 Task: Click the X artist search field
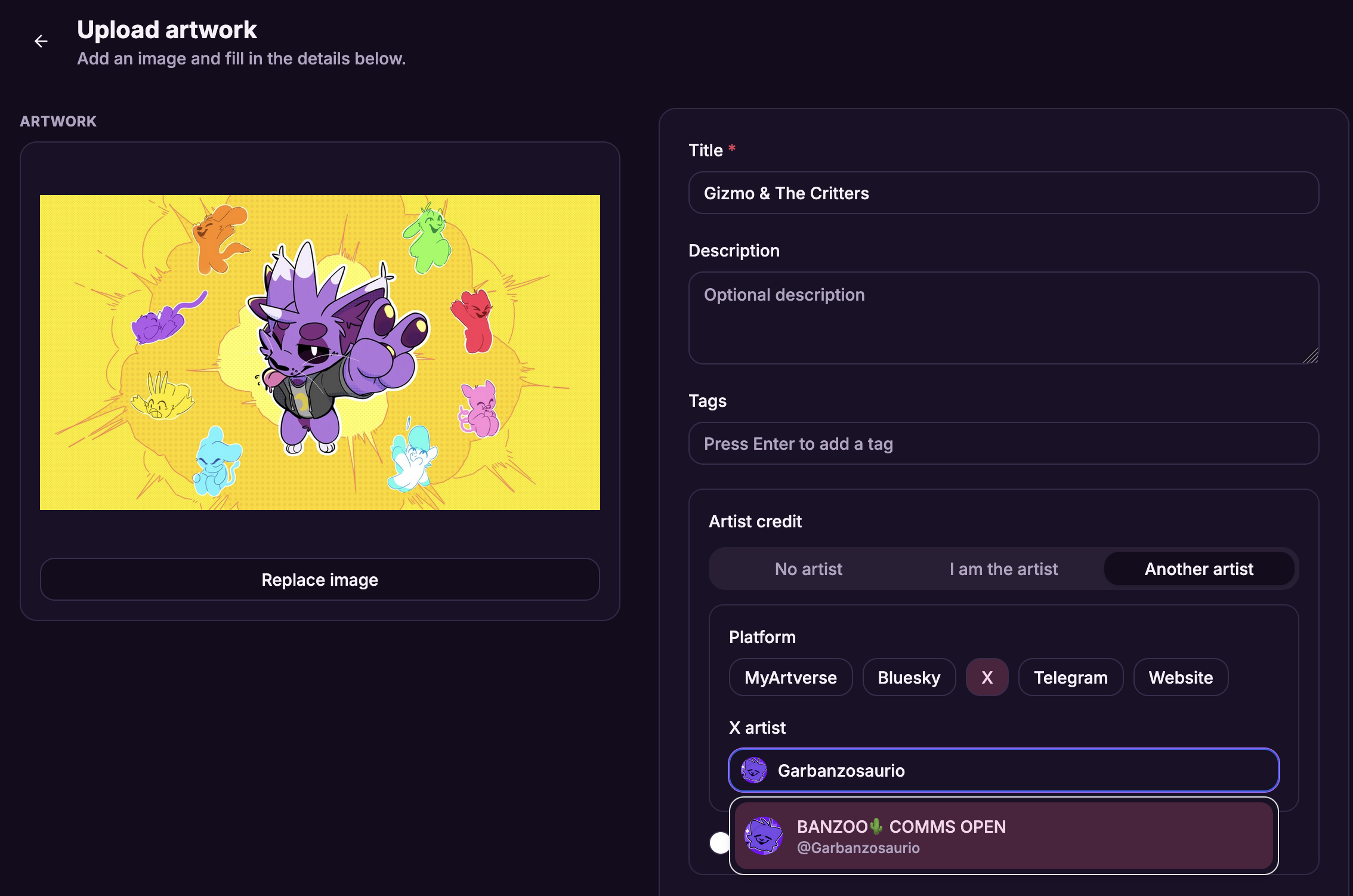click(x=1003, y=770)
